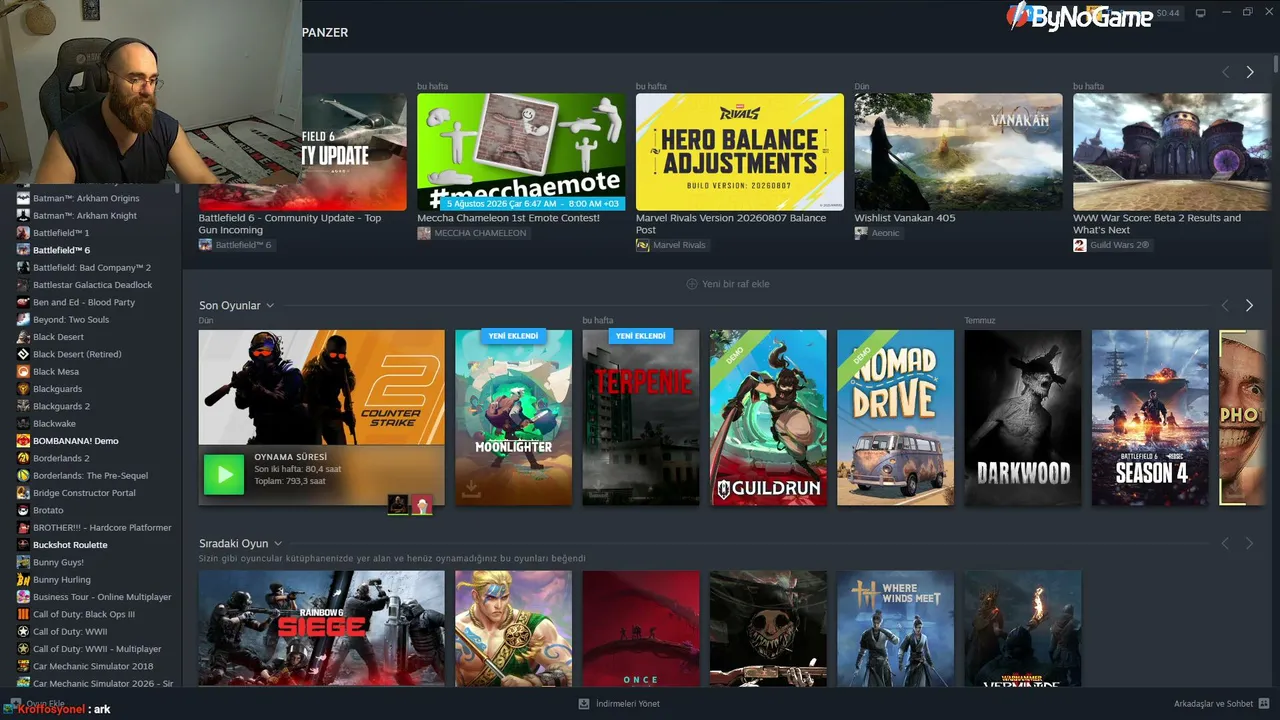
Task: Open the Hero Balance Adjustments news image
Action: tap(740, 152)
